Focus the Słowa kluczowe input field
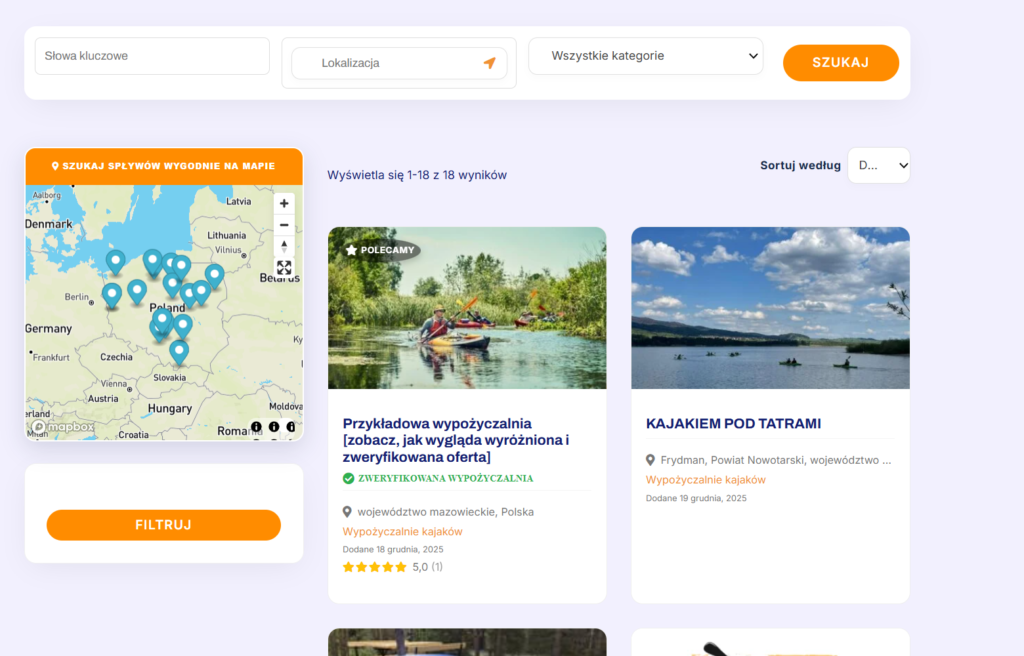This screenshot has width=1024, height=656. [x=152, y=56]
